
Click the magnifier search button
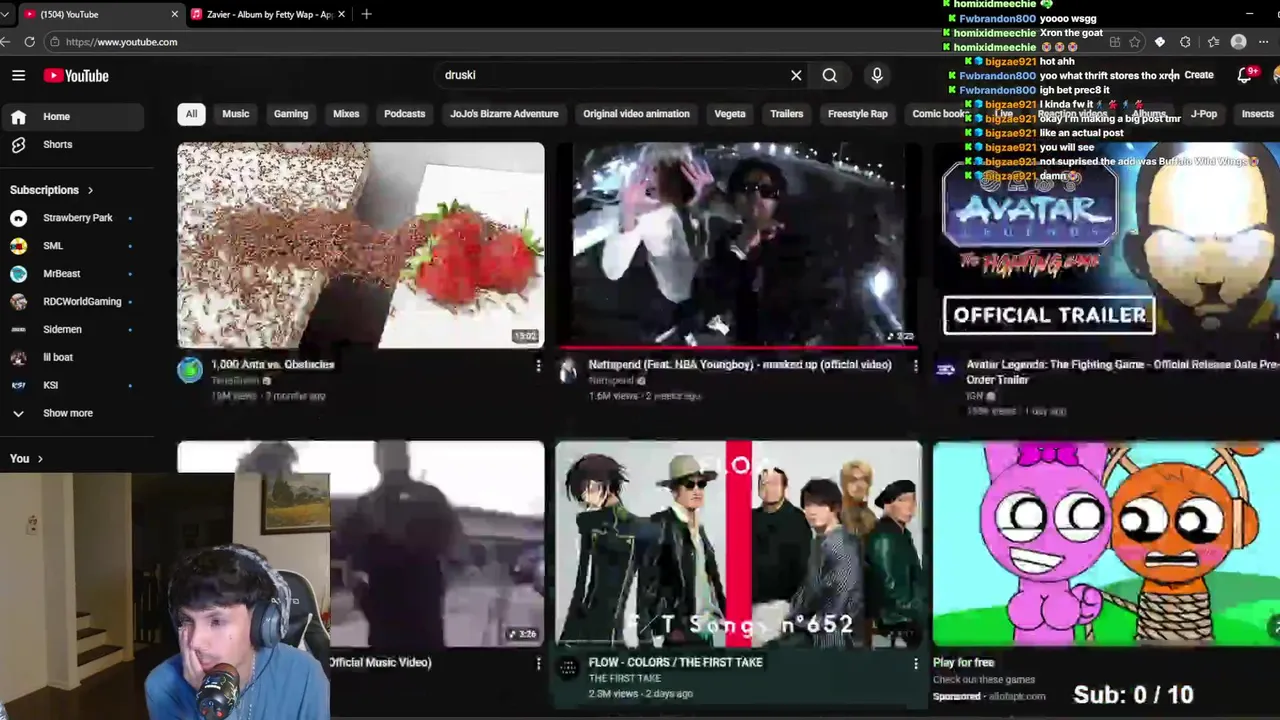(830, 75)
